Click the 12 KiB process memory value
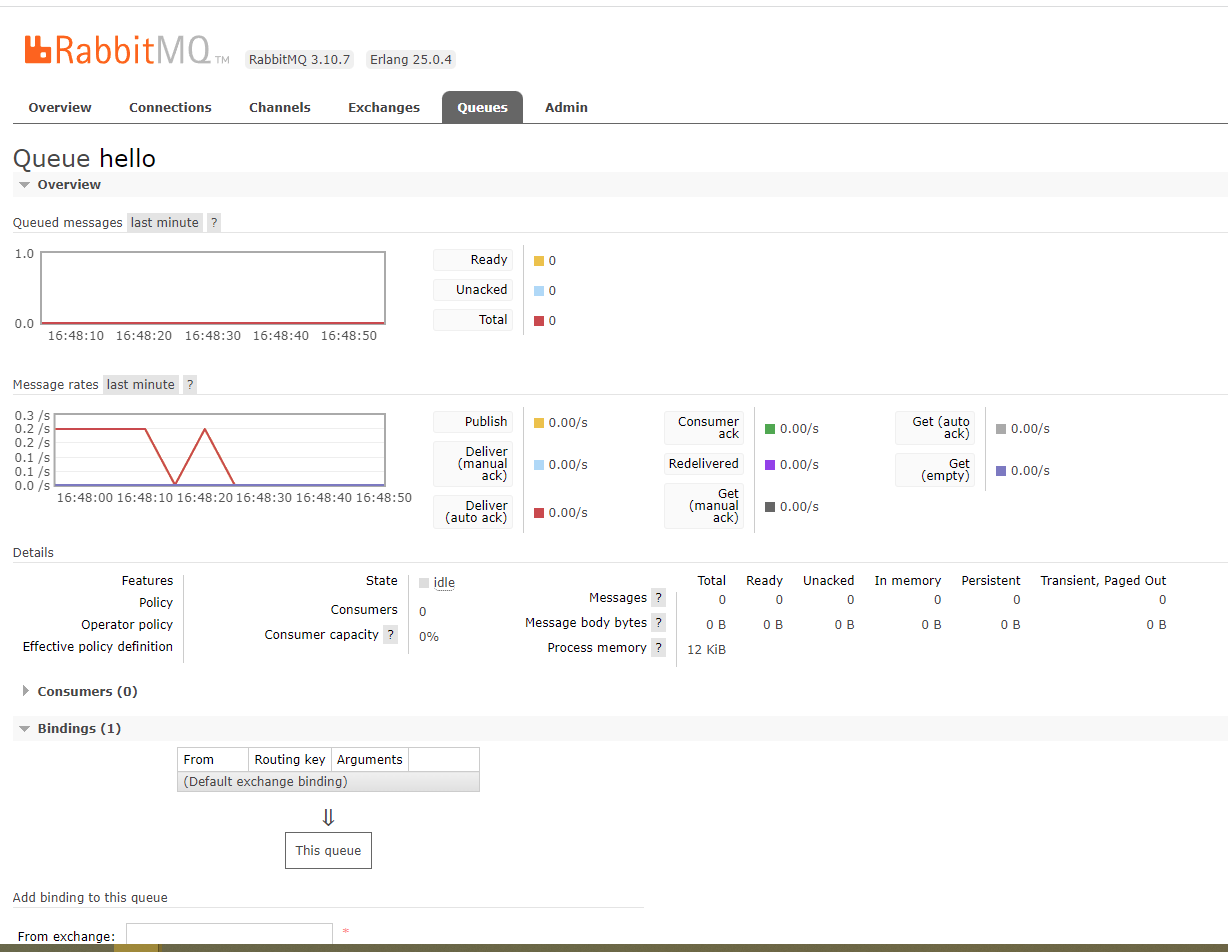 pos(707,649)
